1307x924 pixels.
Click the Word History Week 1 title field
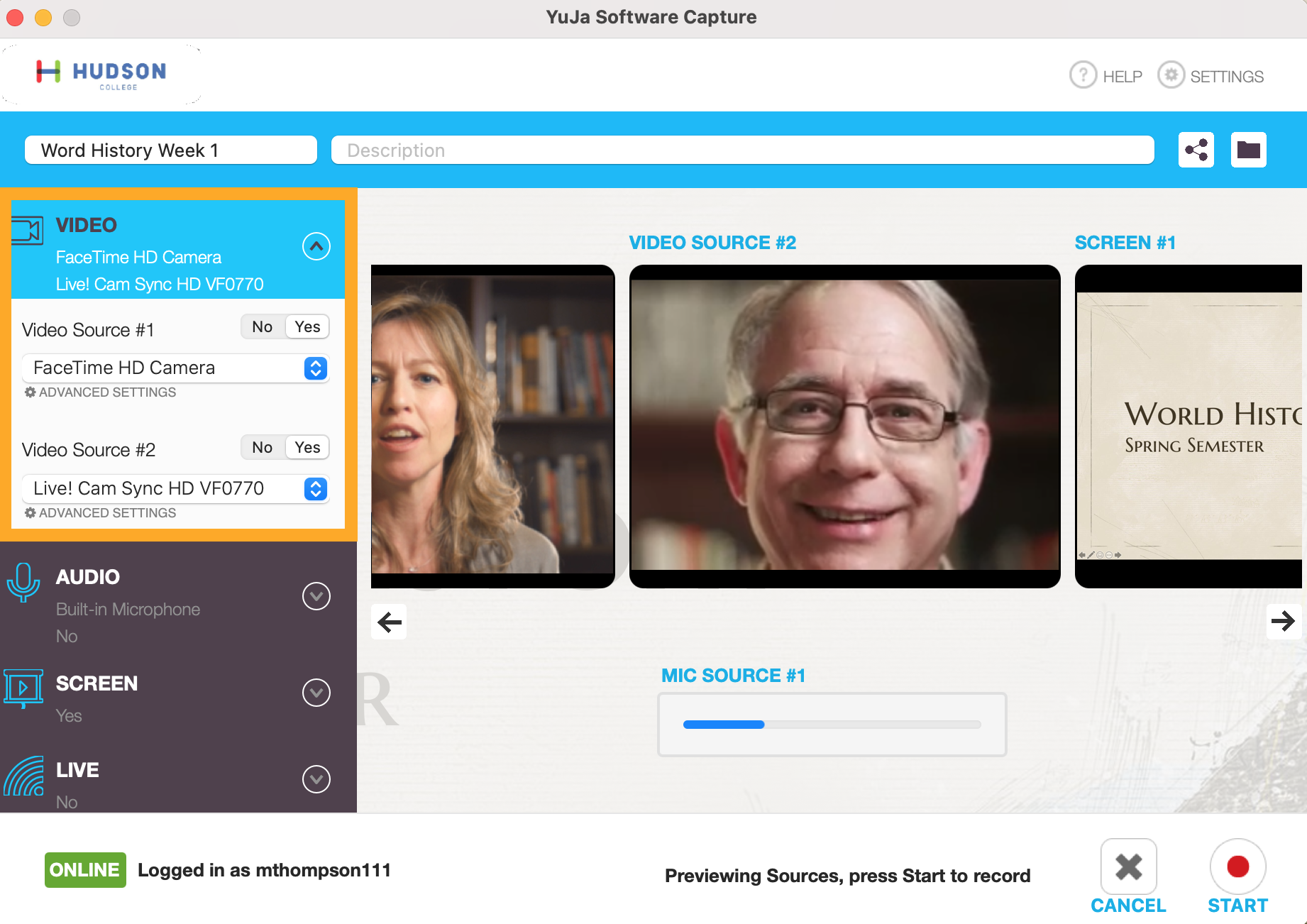coord(171,150)
